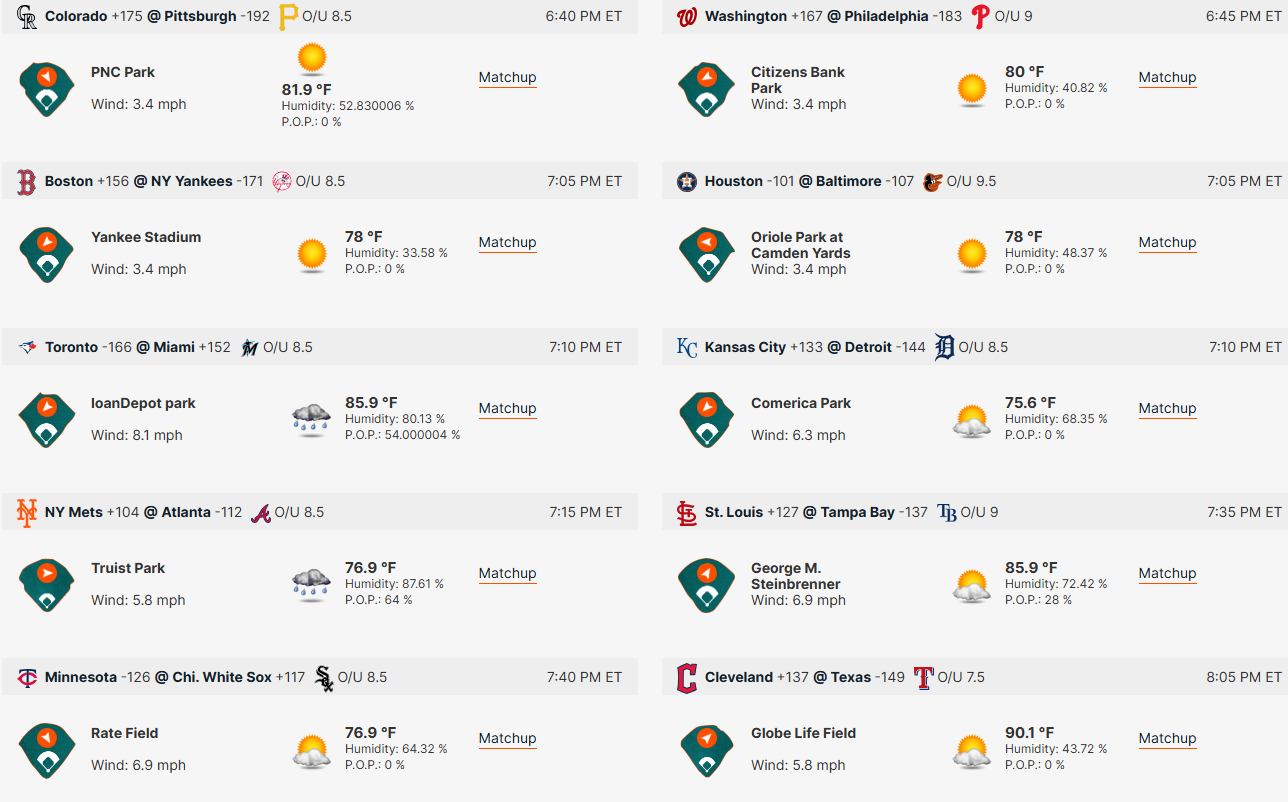Viewport: 1288px width, 802px height.
Task: Open Matchup for St. Louis @ Tampa Bay
Action: coord(1167,574)
